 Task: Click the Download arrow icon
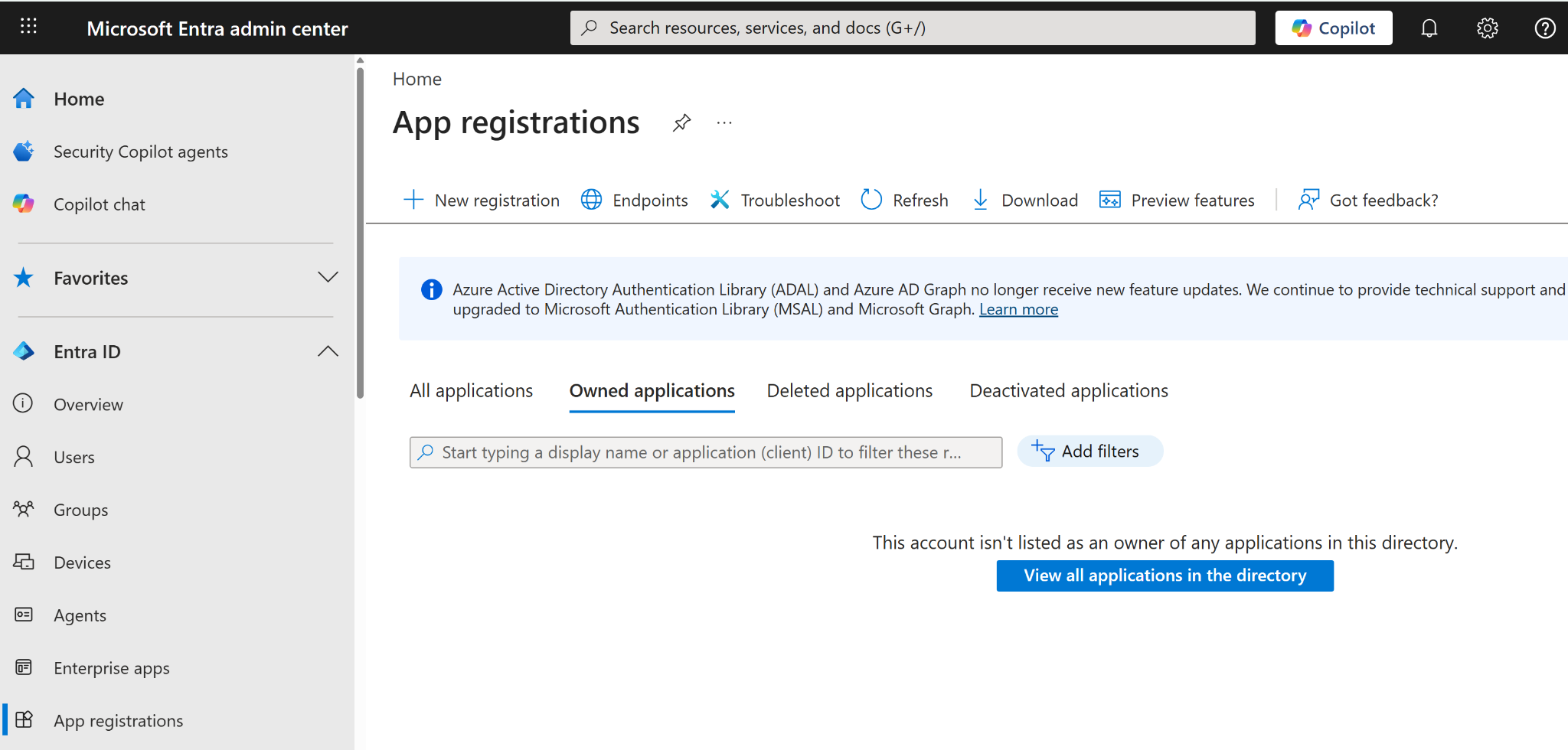tap(980, 200)
